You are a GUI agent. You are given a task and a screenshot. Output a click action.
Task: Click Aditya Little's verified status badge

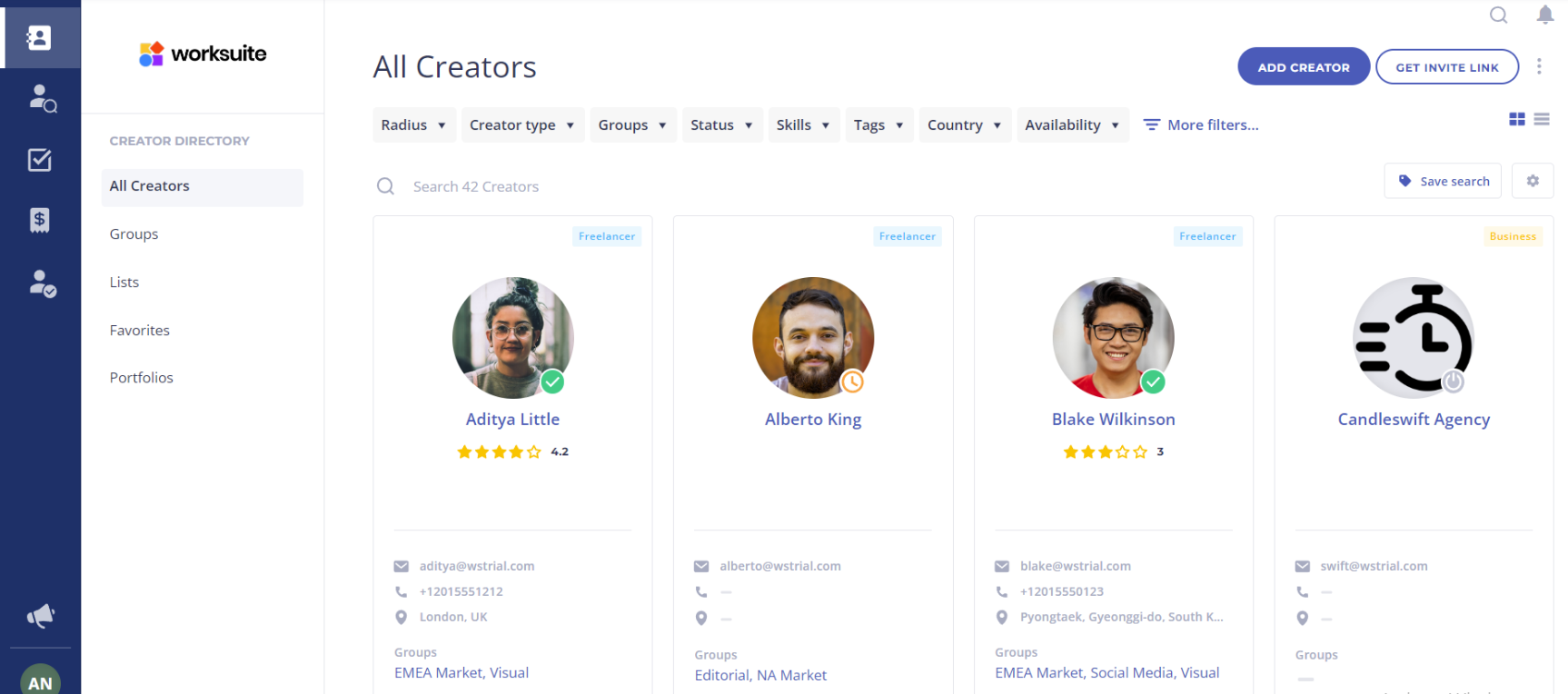(552, 382)
